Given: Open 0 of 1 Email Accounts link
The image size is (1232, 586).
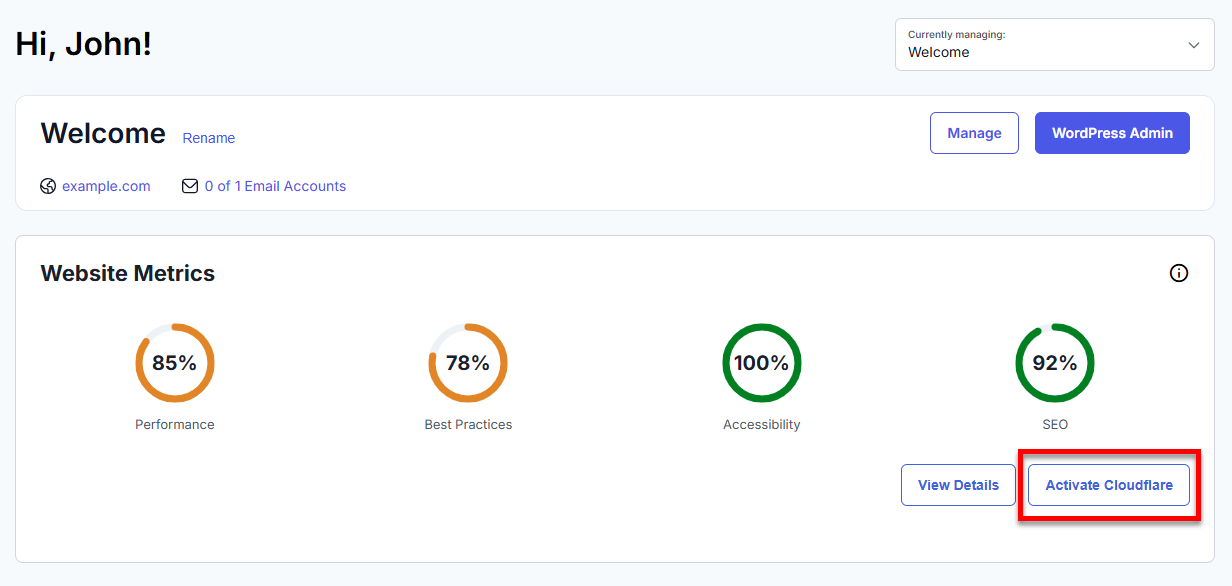Looking at the screenshot, I should (x=275, y=186).
